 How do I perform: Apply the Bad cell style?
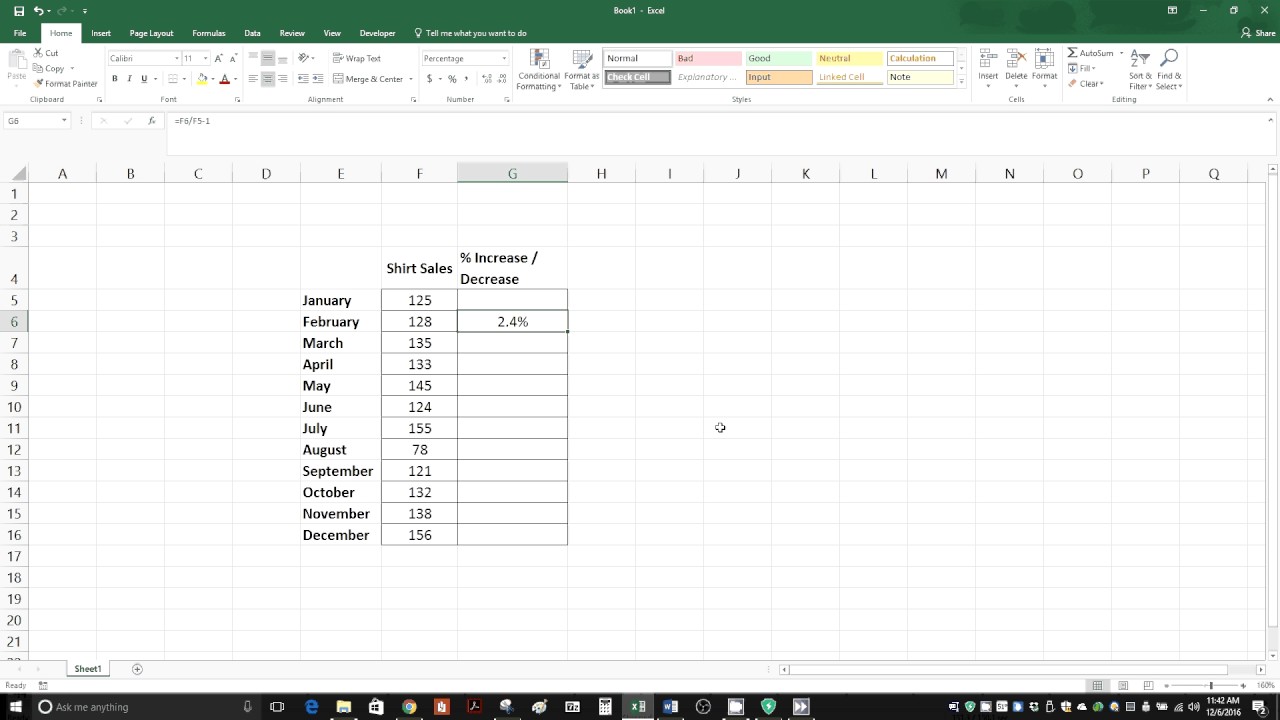pos(708,58)
